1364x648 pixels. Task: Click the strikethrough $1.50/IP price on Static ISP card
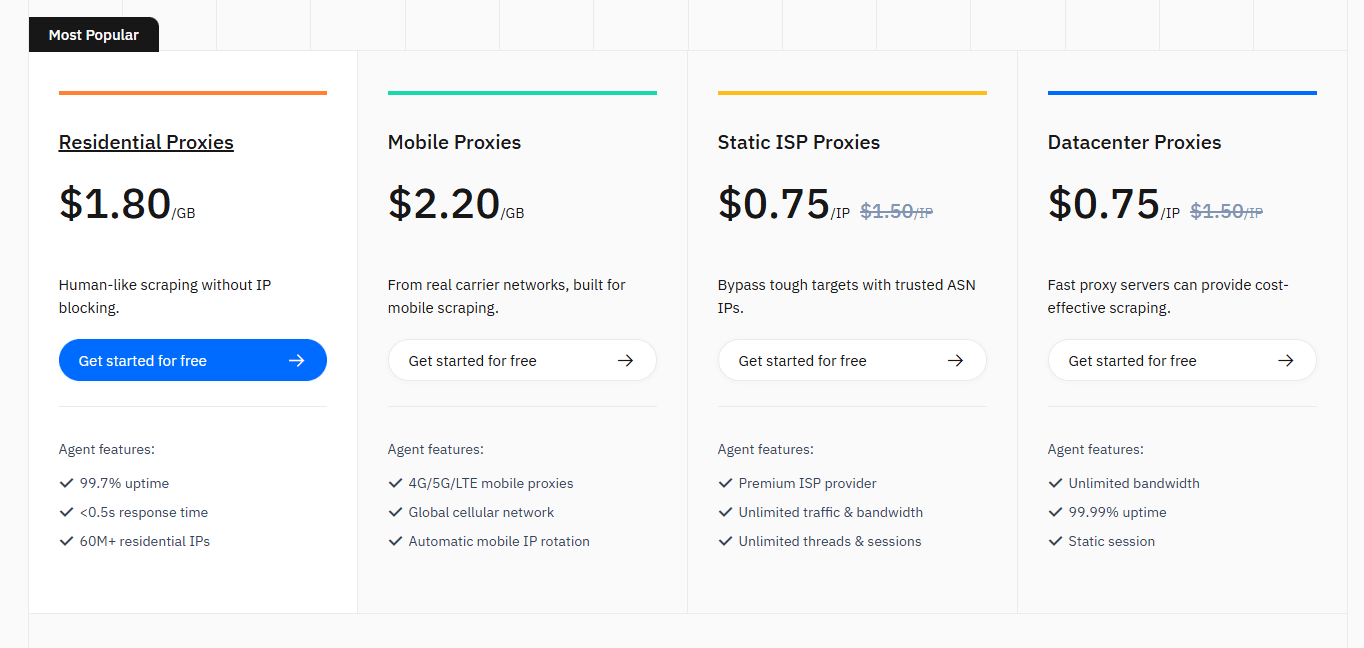[x=895, y=210]
